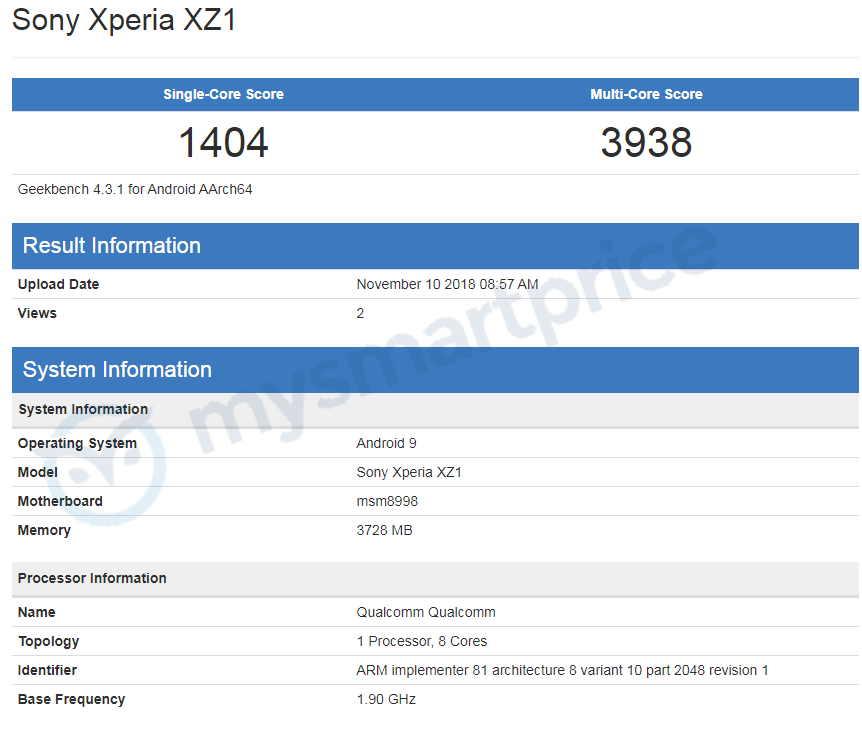Click the Memory label
This screenshot has height=731, width=862.
44,530
